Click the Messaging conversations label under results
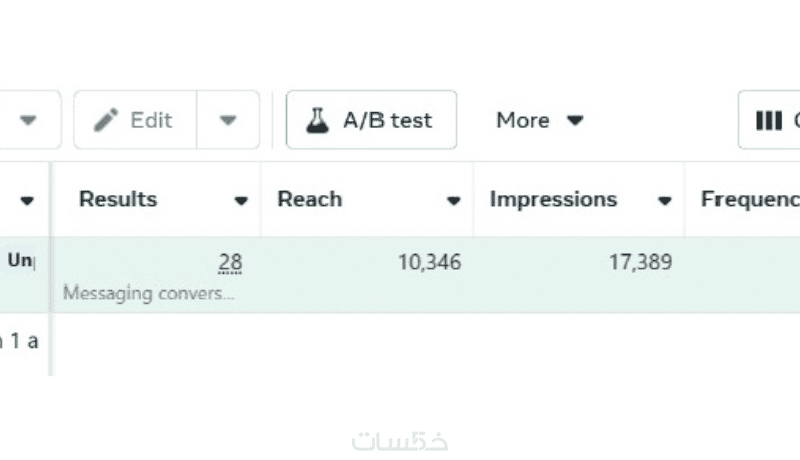Screen dimensions: 800x460 tap(148, 294)
